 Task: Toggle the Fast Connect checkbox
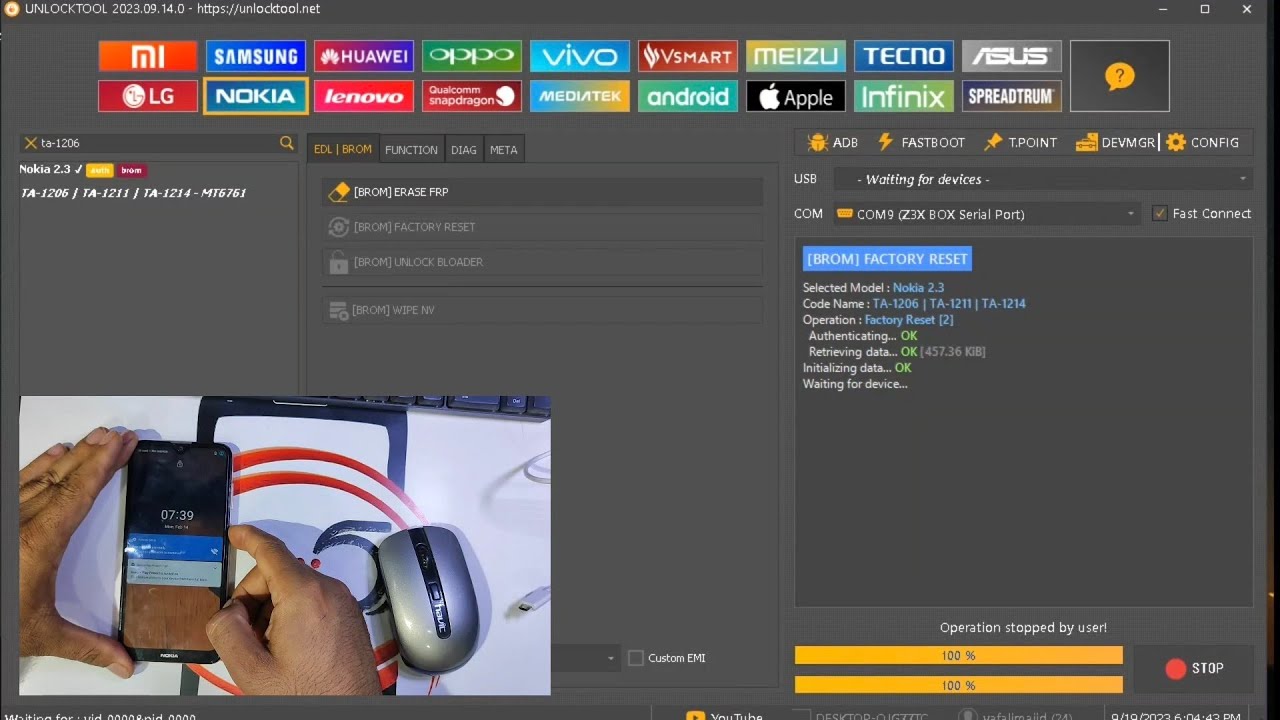(1160, 213)
